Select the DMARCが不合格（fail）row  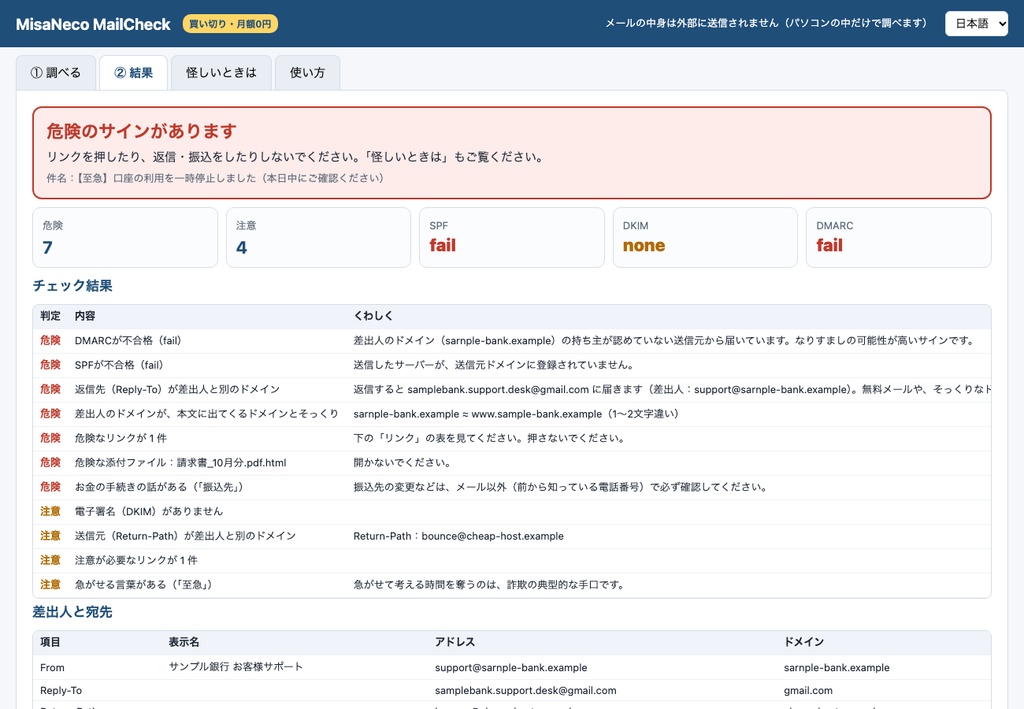tap(512, 341)
